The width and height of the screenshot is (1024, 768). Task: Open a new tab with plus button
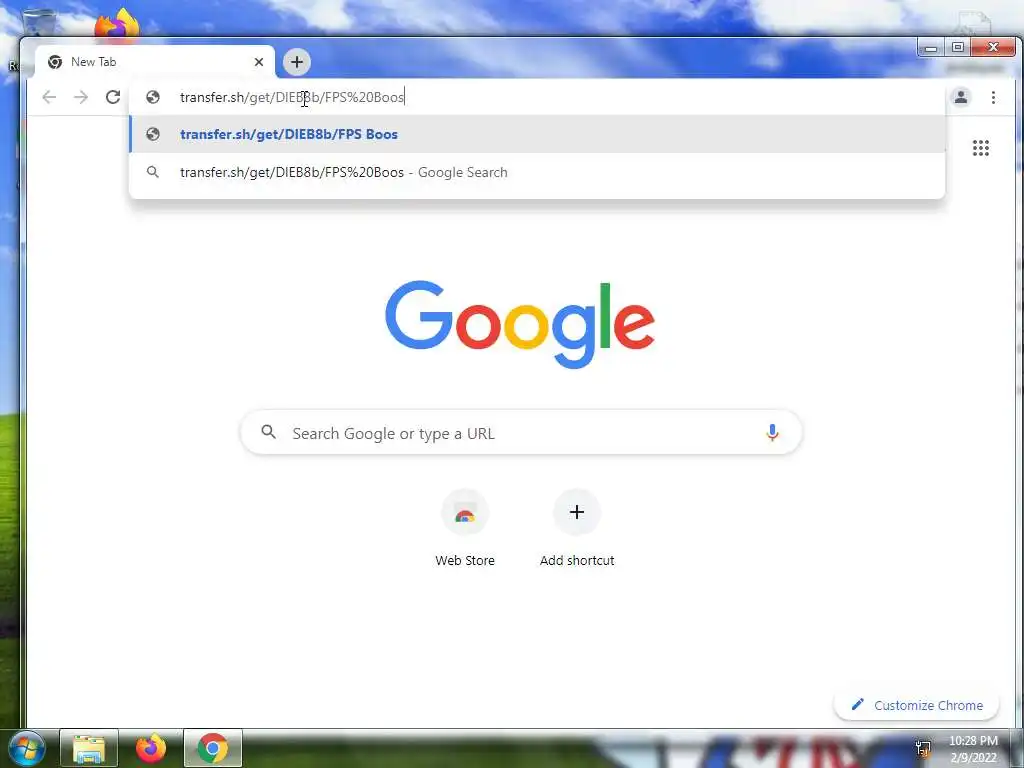(x=297, y=62)
